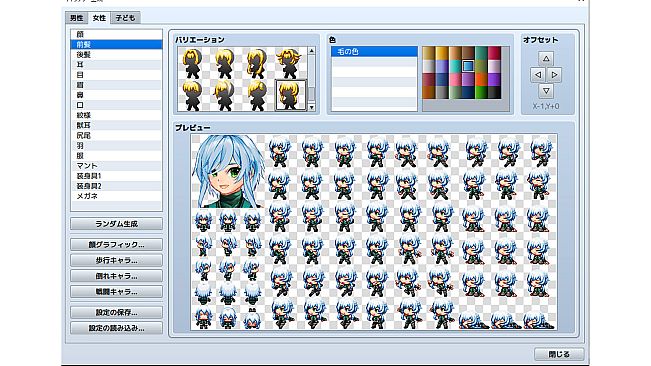Pick the lavender-blue swatch in the second row
The height and width of the screenshot is (366, 651).
coord(442,66)
